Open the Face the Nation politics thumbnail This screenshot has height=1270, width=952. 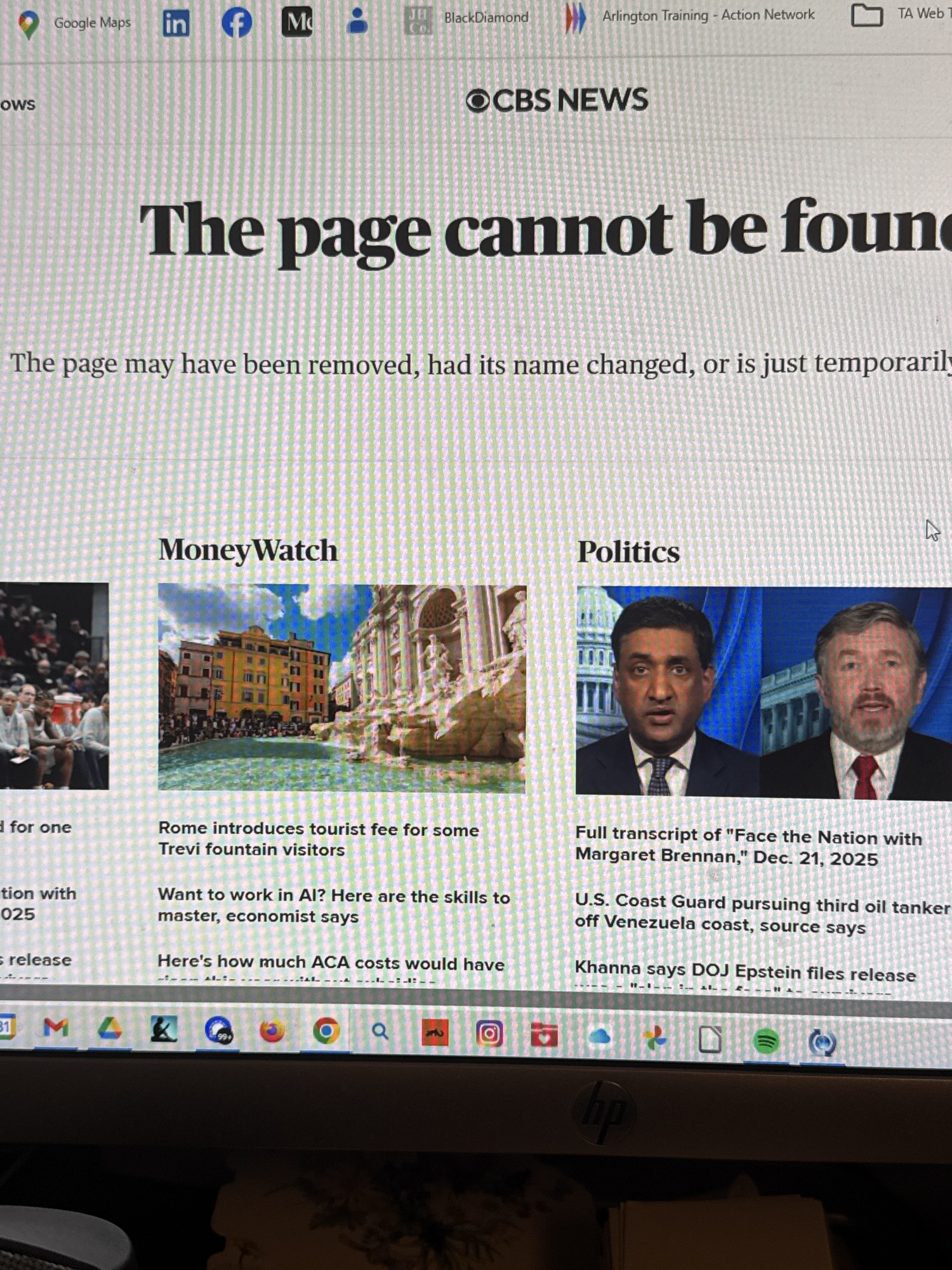764,692
